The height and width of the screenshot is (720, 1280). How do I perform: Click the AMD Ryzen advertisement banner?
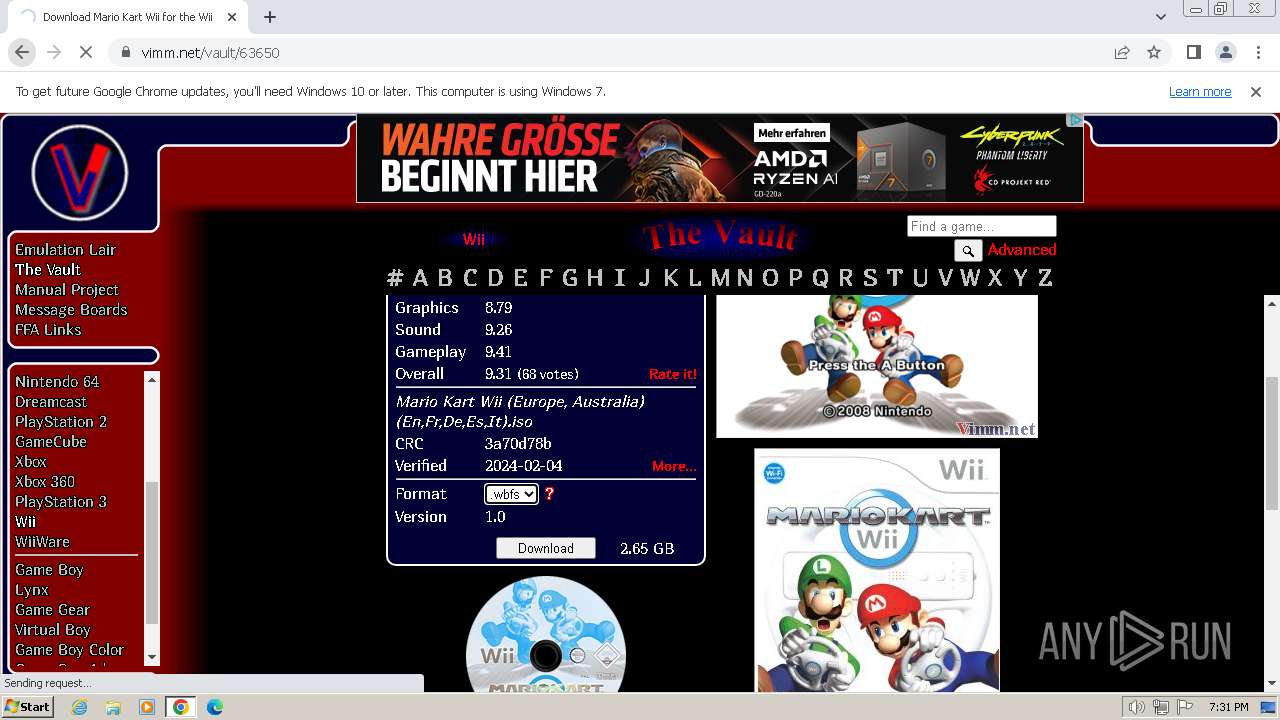point(720,158)
